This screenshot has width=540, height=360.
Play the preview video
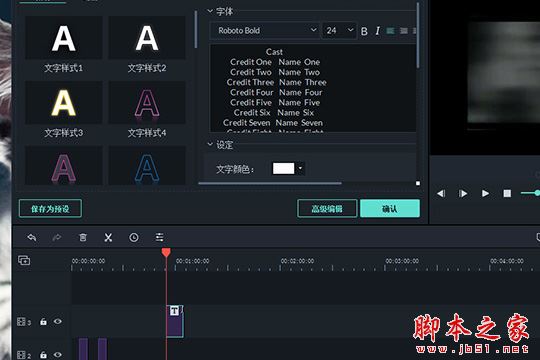tap(485, 194)
